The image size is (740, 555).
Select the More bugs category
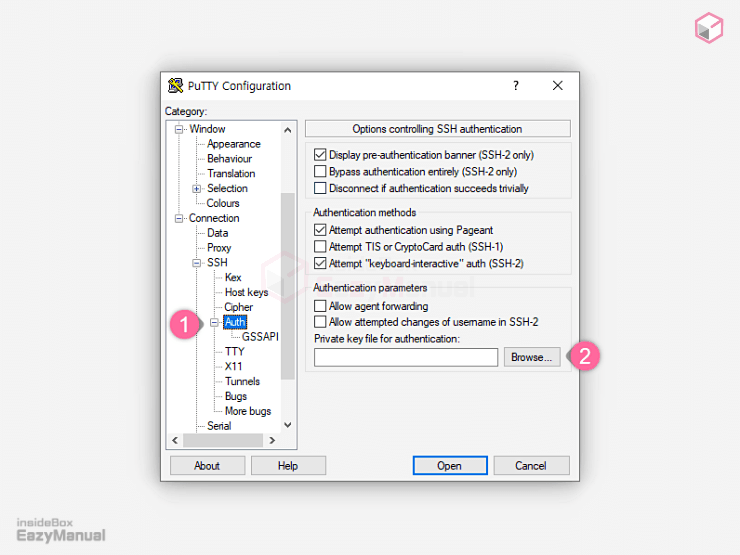(248, 411)
